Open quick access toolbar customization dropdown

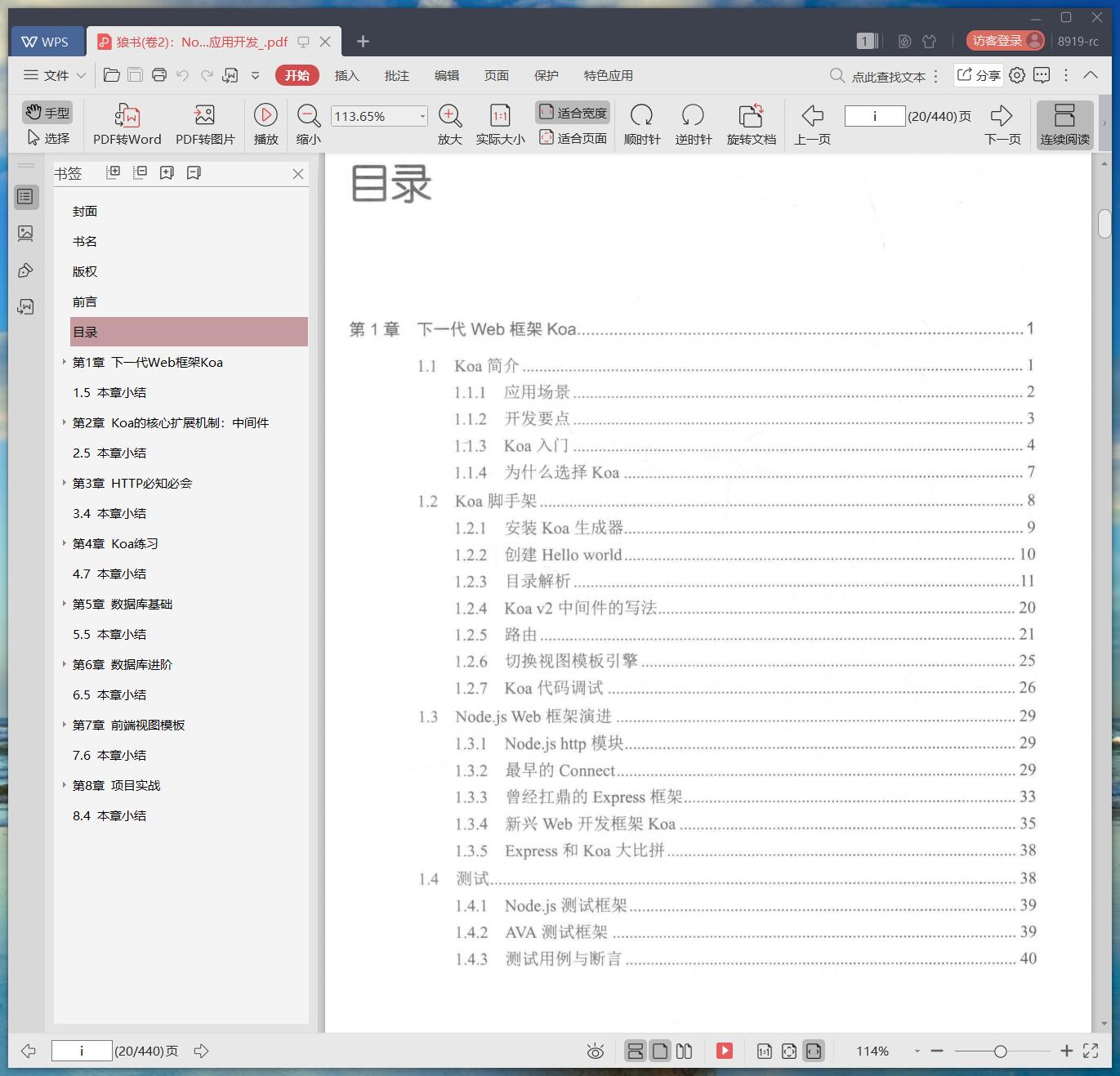coord(255,75)
